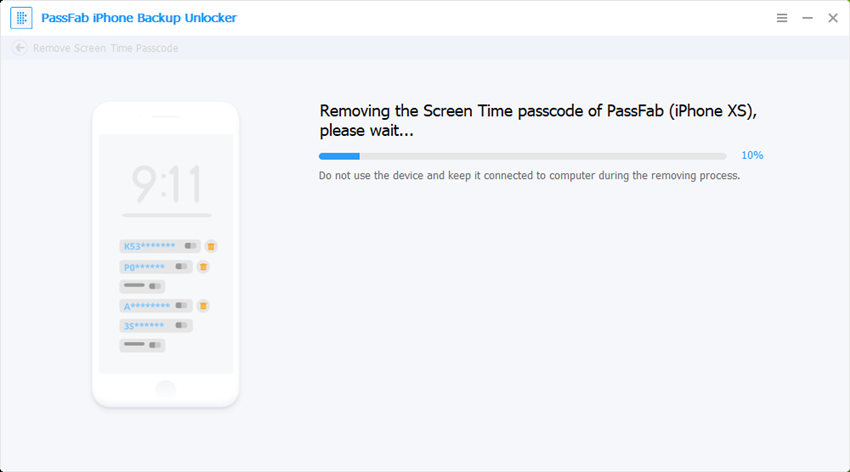Click the K53 masked passcode text
850x472 pixels.
click(x=149, y=246)
